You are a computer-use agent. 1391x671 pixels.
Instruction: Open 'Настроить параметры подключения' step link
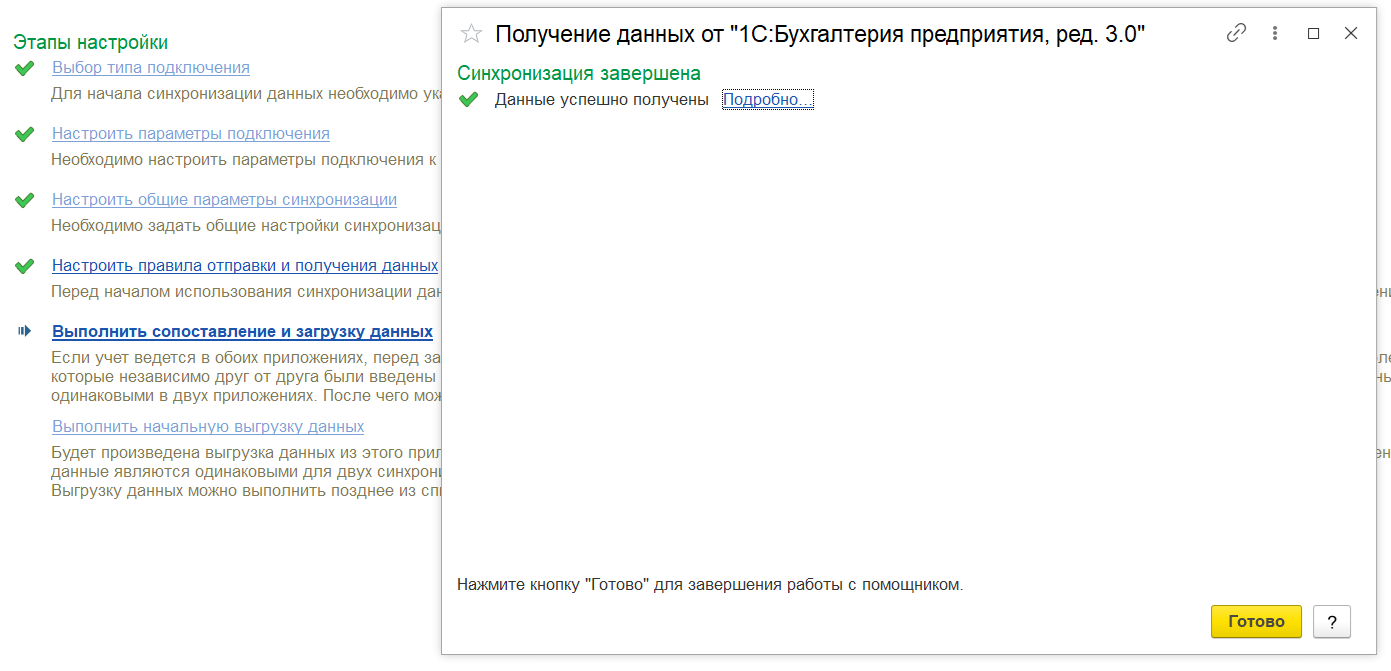[191, 134]
